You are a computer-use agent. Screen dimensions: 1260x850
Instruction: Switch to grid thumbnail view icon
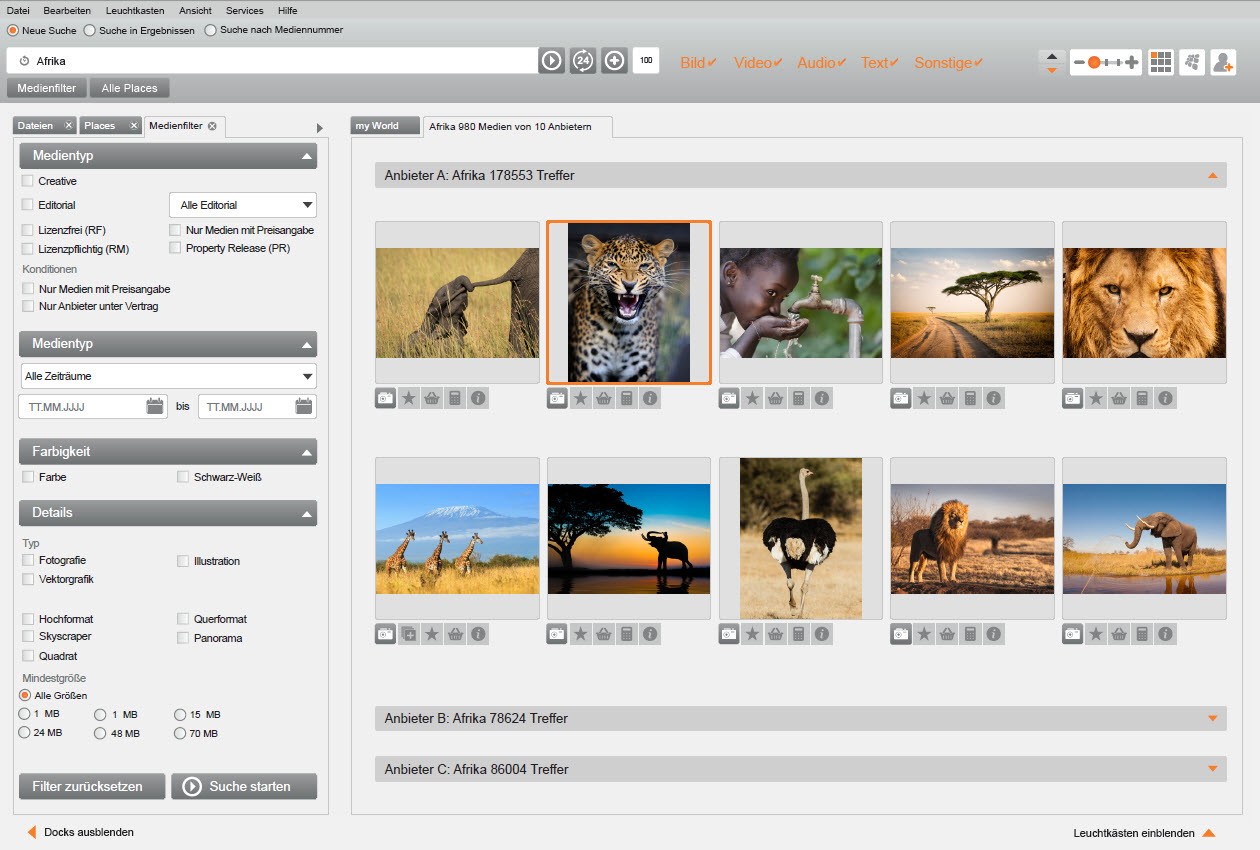coord(1160,62)
